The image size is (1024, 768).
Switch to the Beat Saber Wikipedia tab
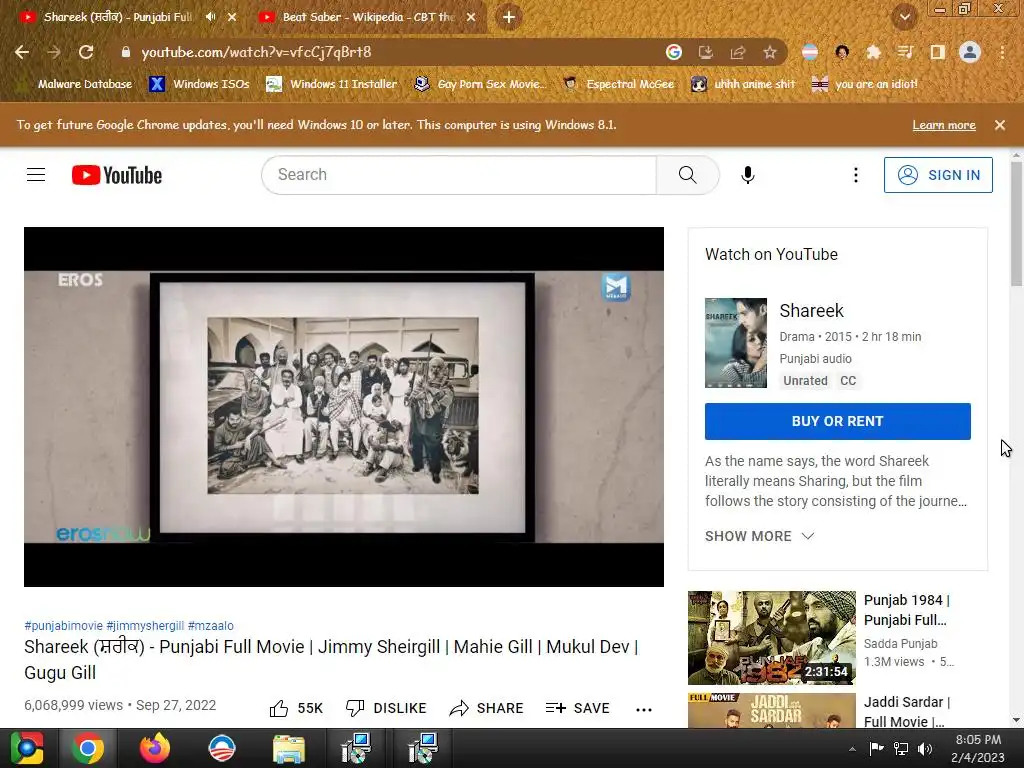[368, 17]
